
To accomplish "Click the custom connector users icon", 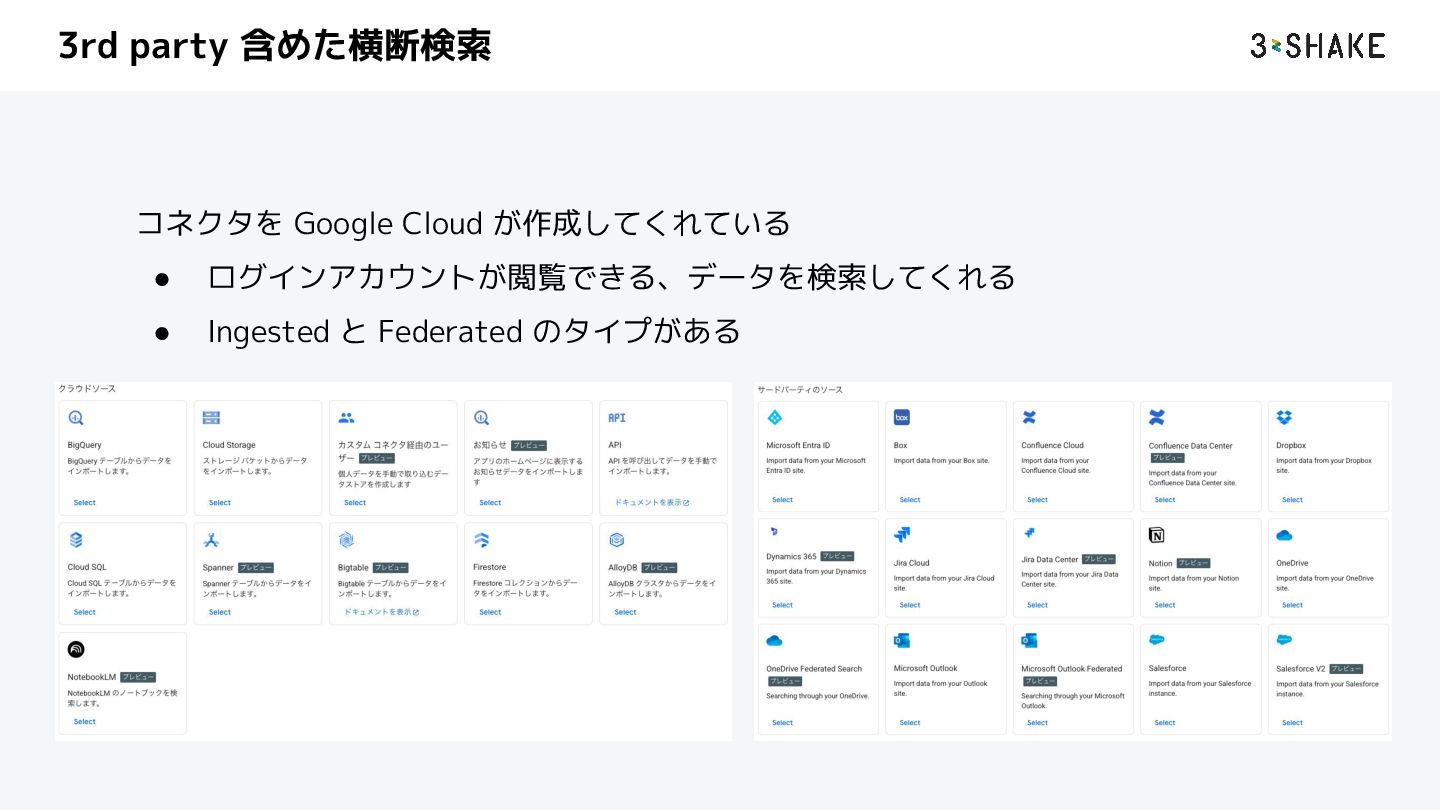I will point(346,418).
